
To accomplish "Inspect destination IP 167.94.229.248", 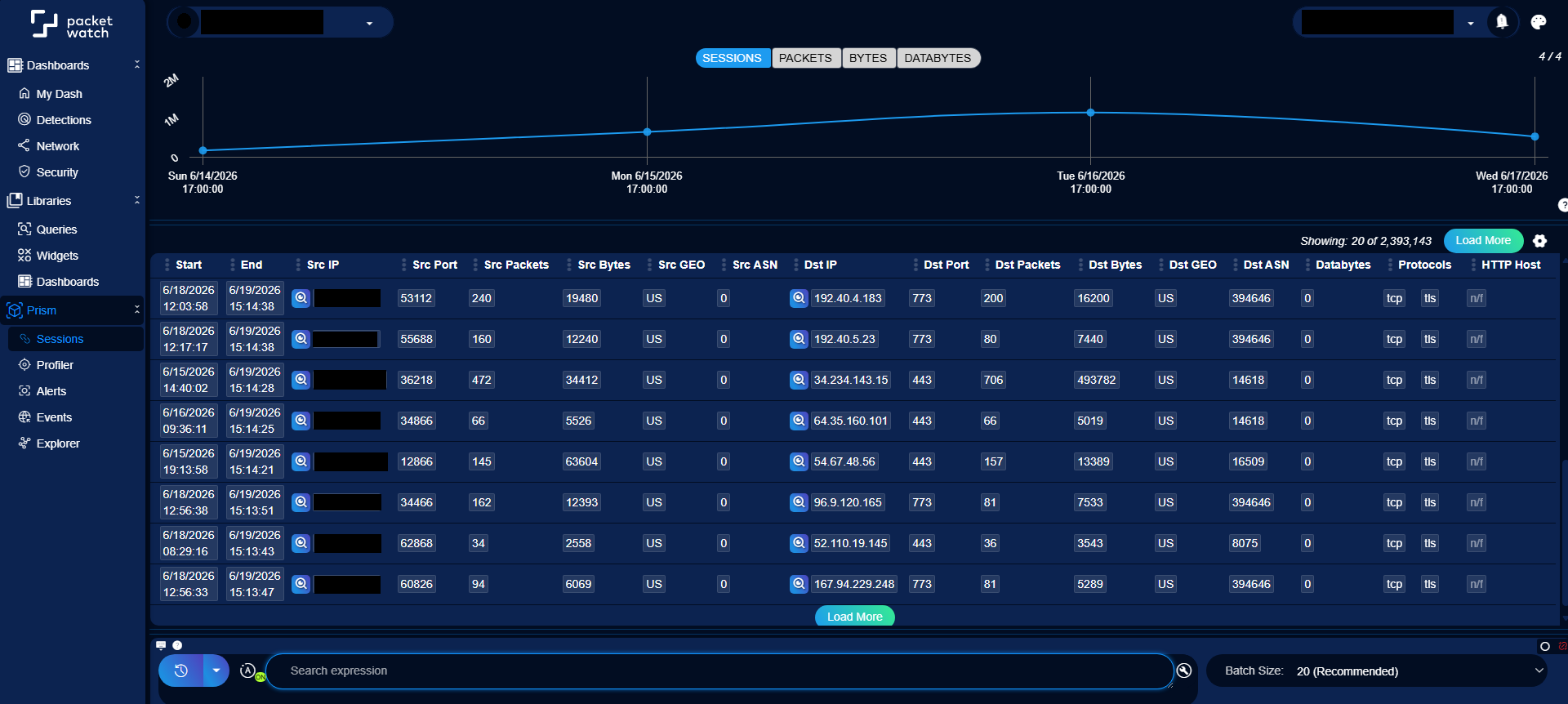I will [x=799, y=584].
